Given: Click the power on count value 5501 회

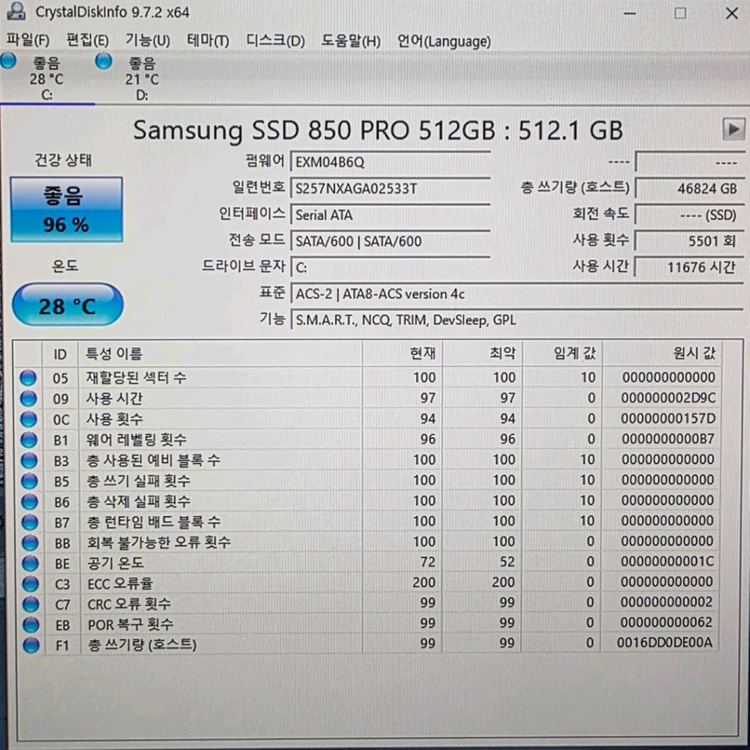Looking at the screenshot, I should (689, 241).
